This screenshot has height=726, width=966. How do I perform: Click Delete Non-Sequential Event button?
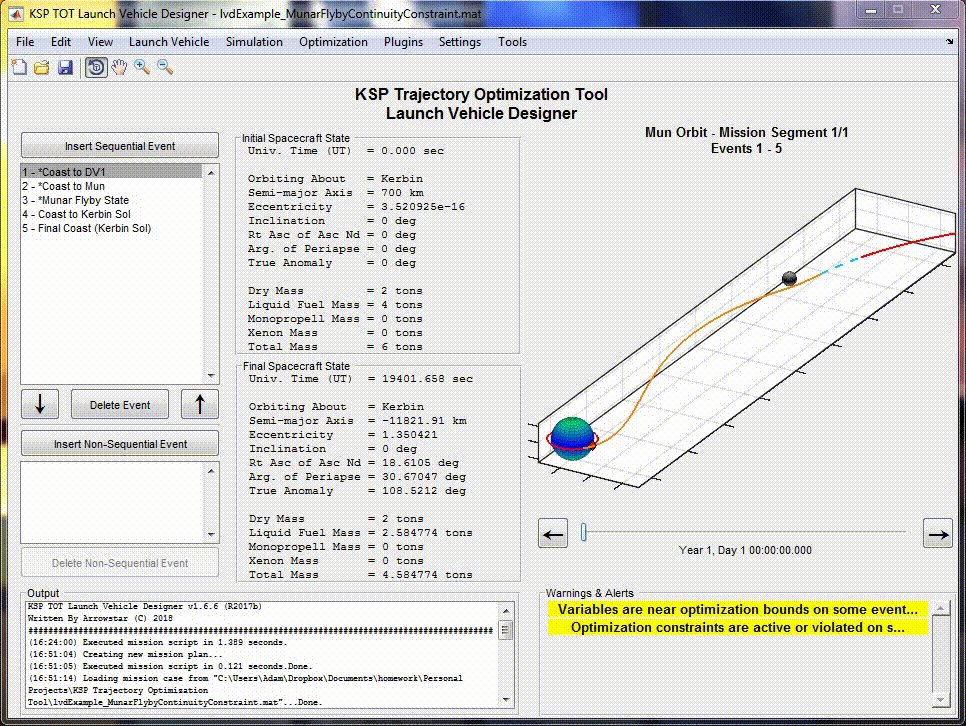[x=120, y=563]
